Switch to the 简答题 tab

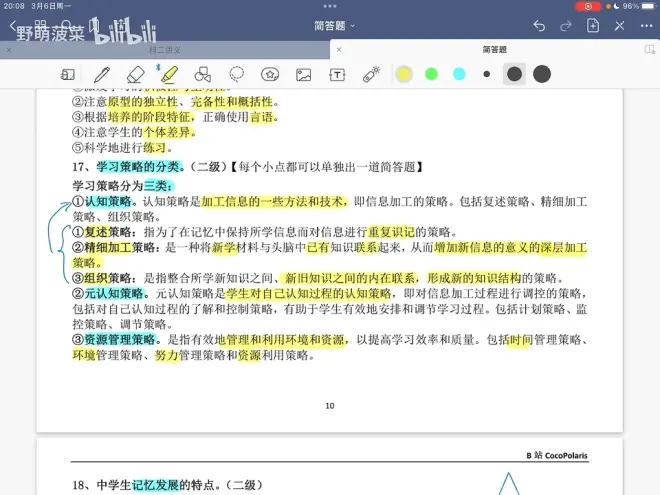point(494,49)
